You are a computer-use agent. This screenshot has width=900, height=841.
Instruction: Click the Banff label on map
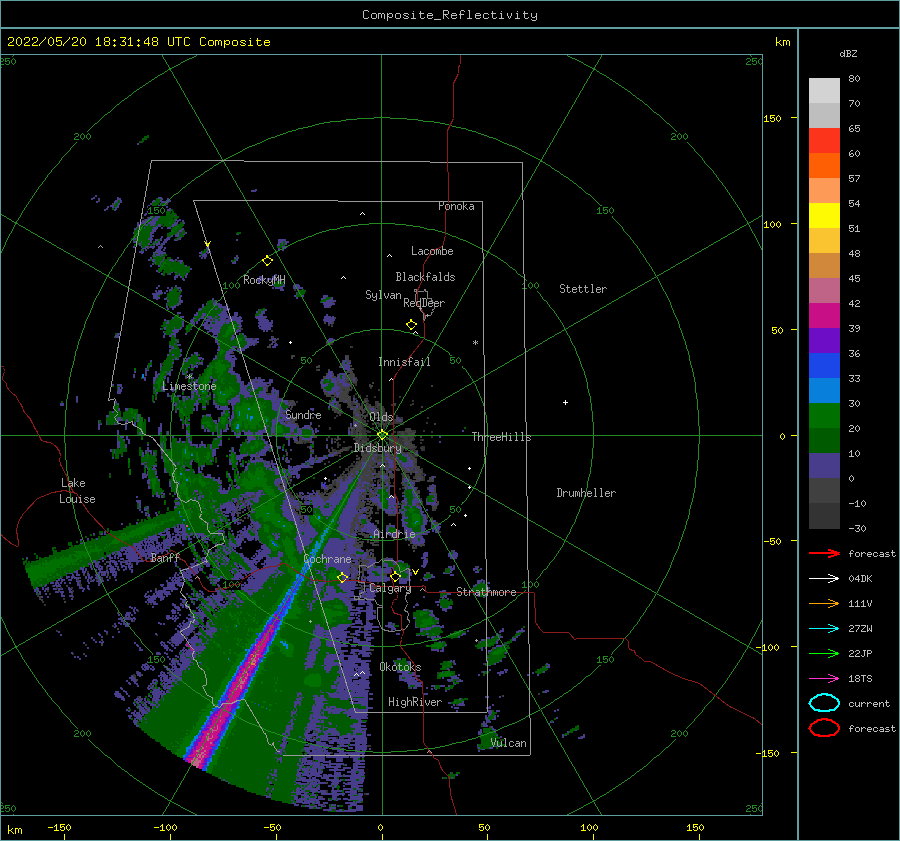(165, 557)
